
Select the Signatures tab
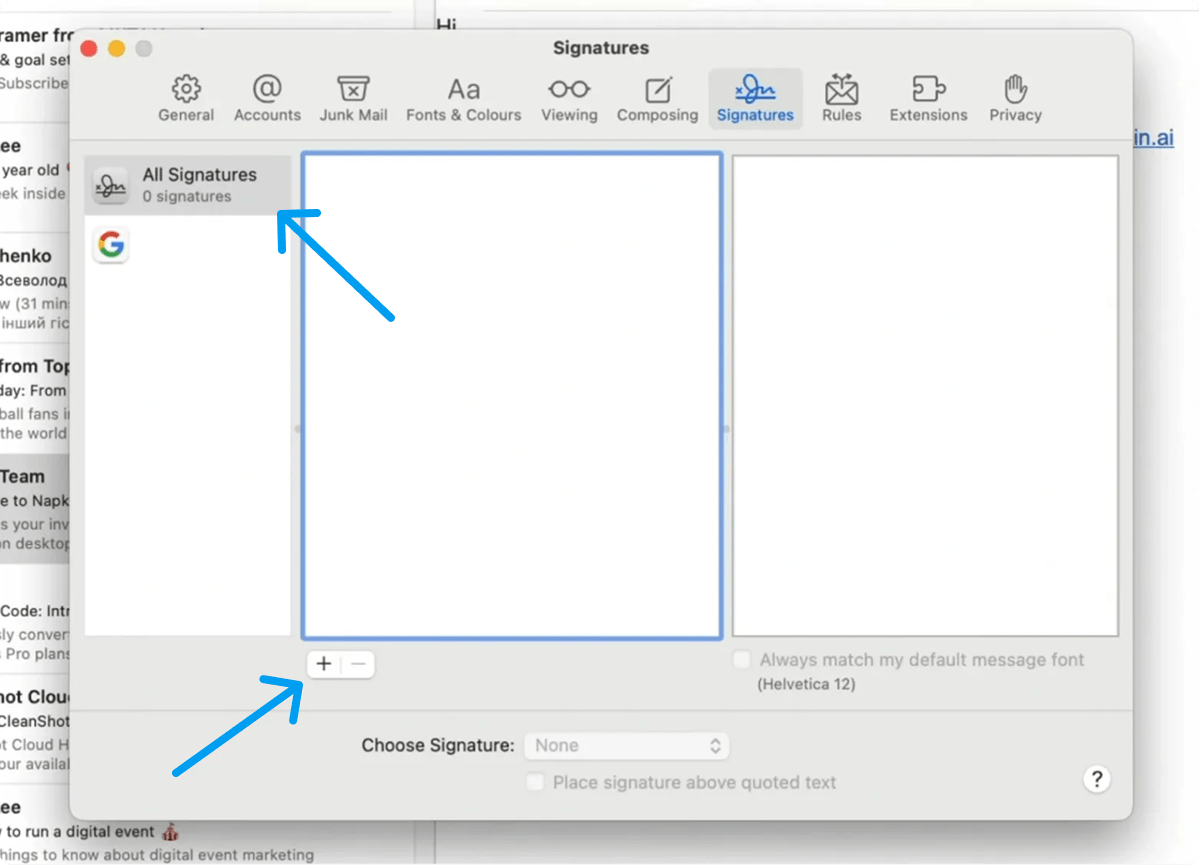755,99
